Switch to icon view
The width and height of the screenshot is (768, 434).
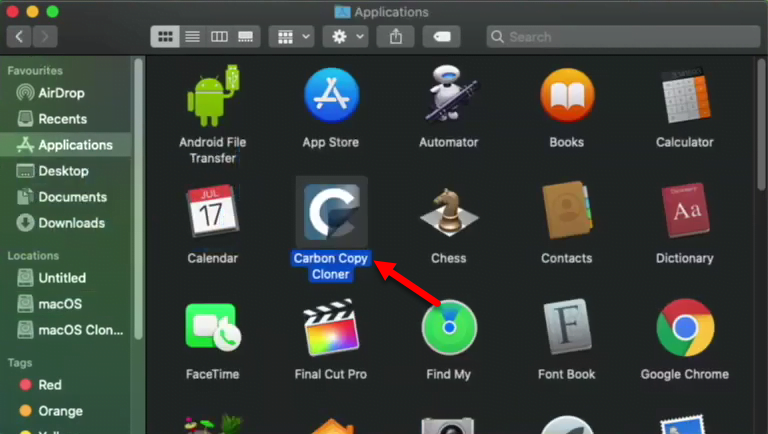165,37
